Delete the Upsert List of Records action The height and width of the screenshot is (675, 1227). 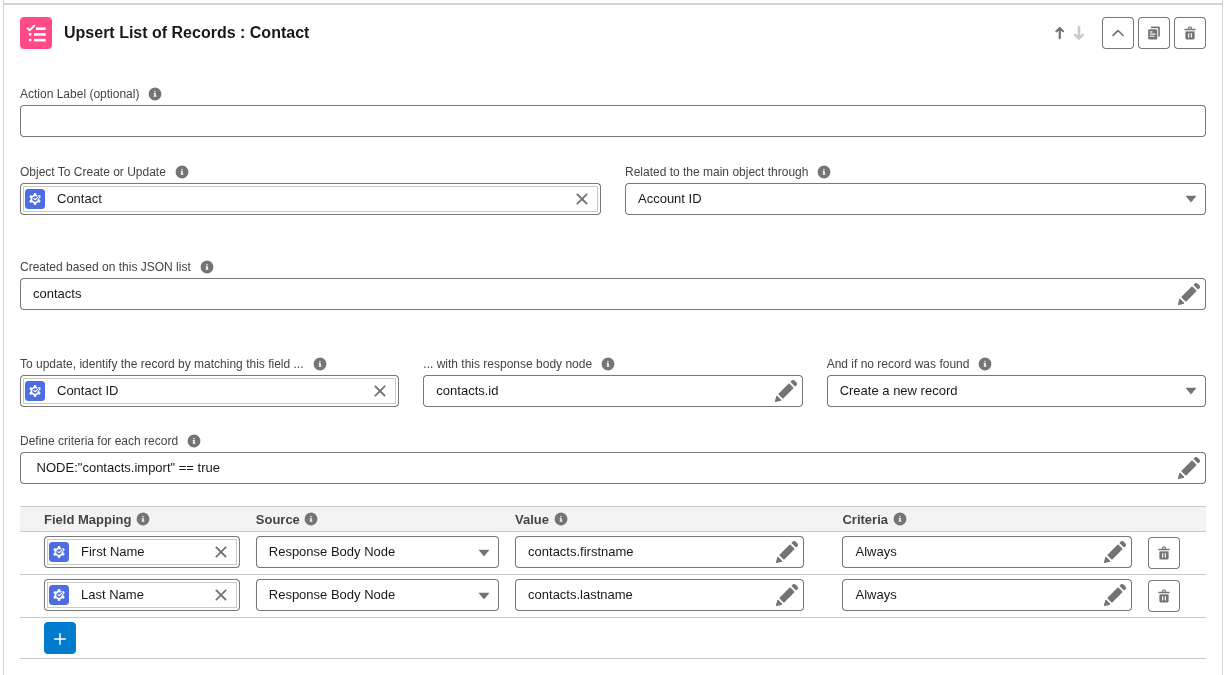pos(1189,33)
